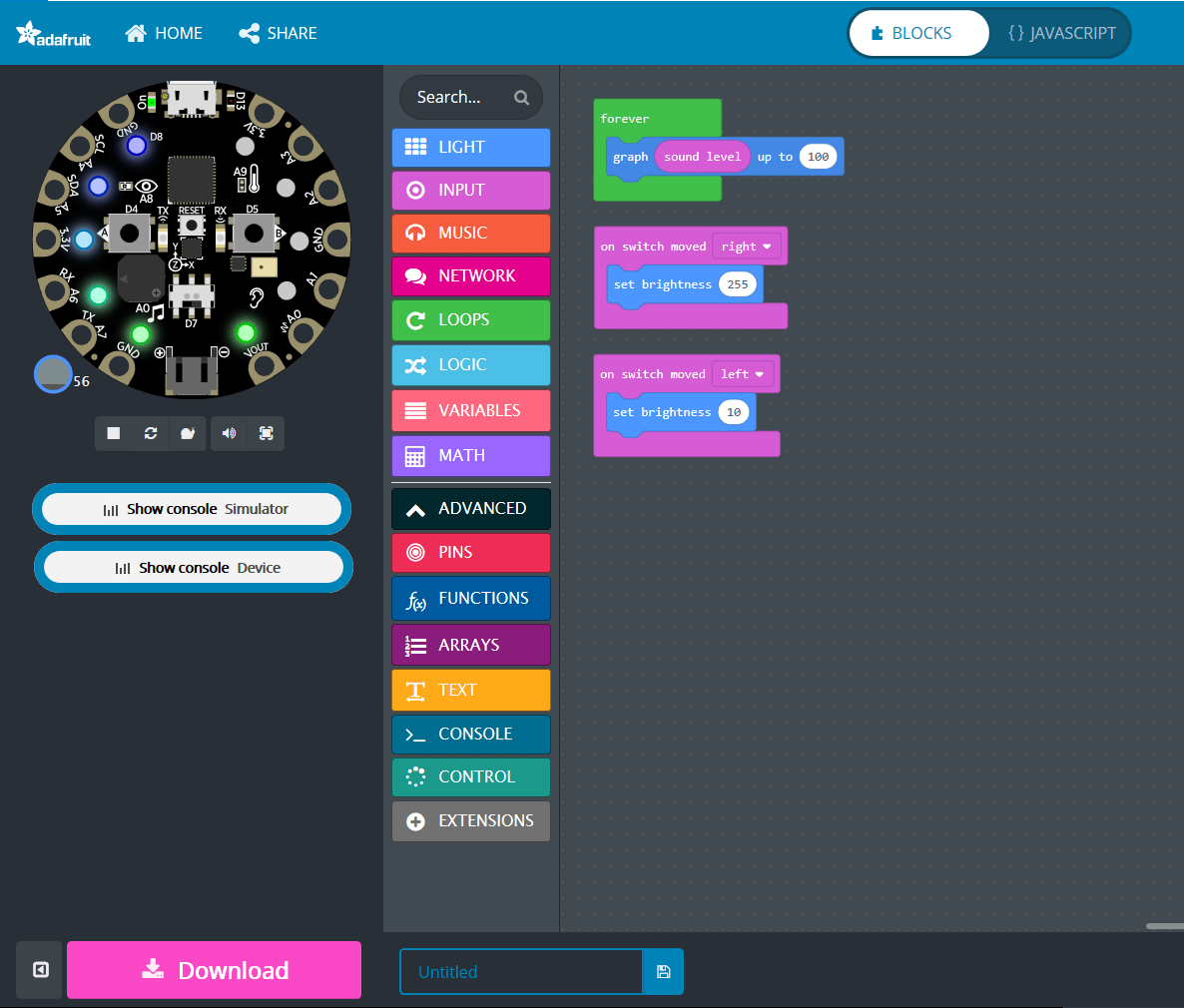Screen dimensions: 1184x1008
Task: Open the LIGHT block category
Action: click(470, 147)
